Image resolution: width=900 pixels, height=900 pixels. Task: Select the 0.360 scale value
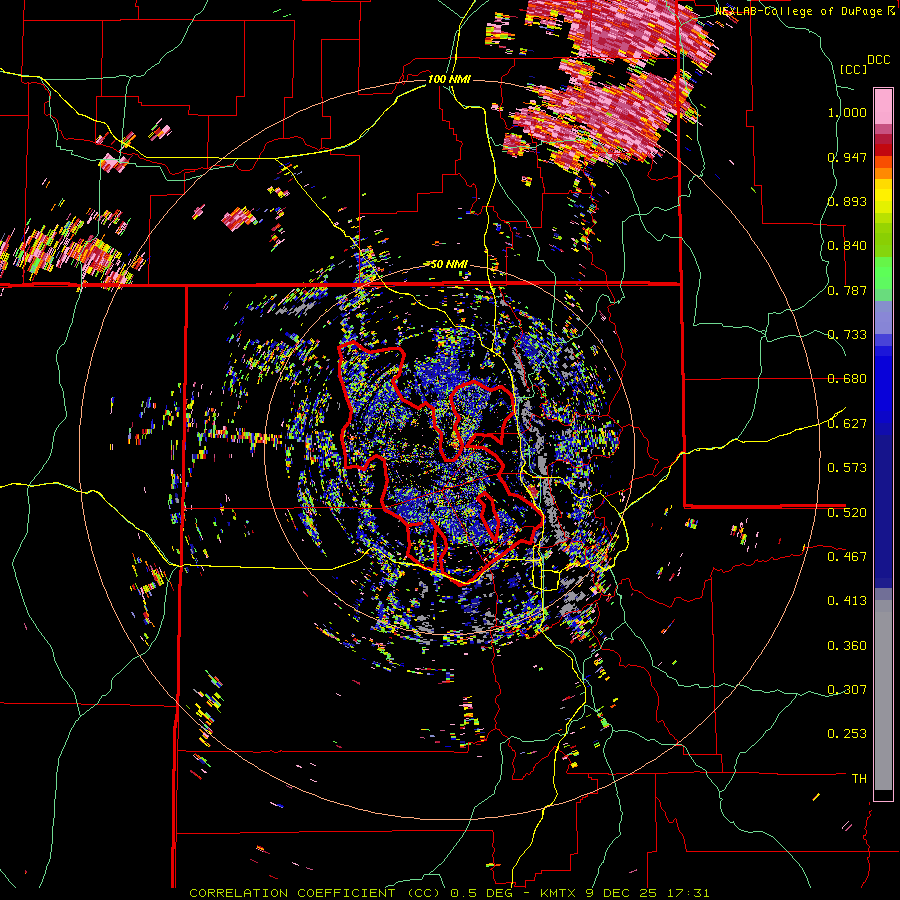click(847, 646)
